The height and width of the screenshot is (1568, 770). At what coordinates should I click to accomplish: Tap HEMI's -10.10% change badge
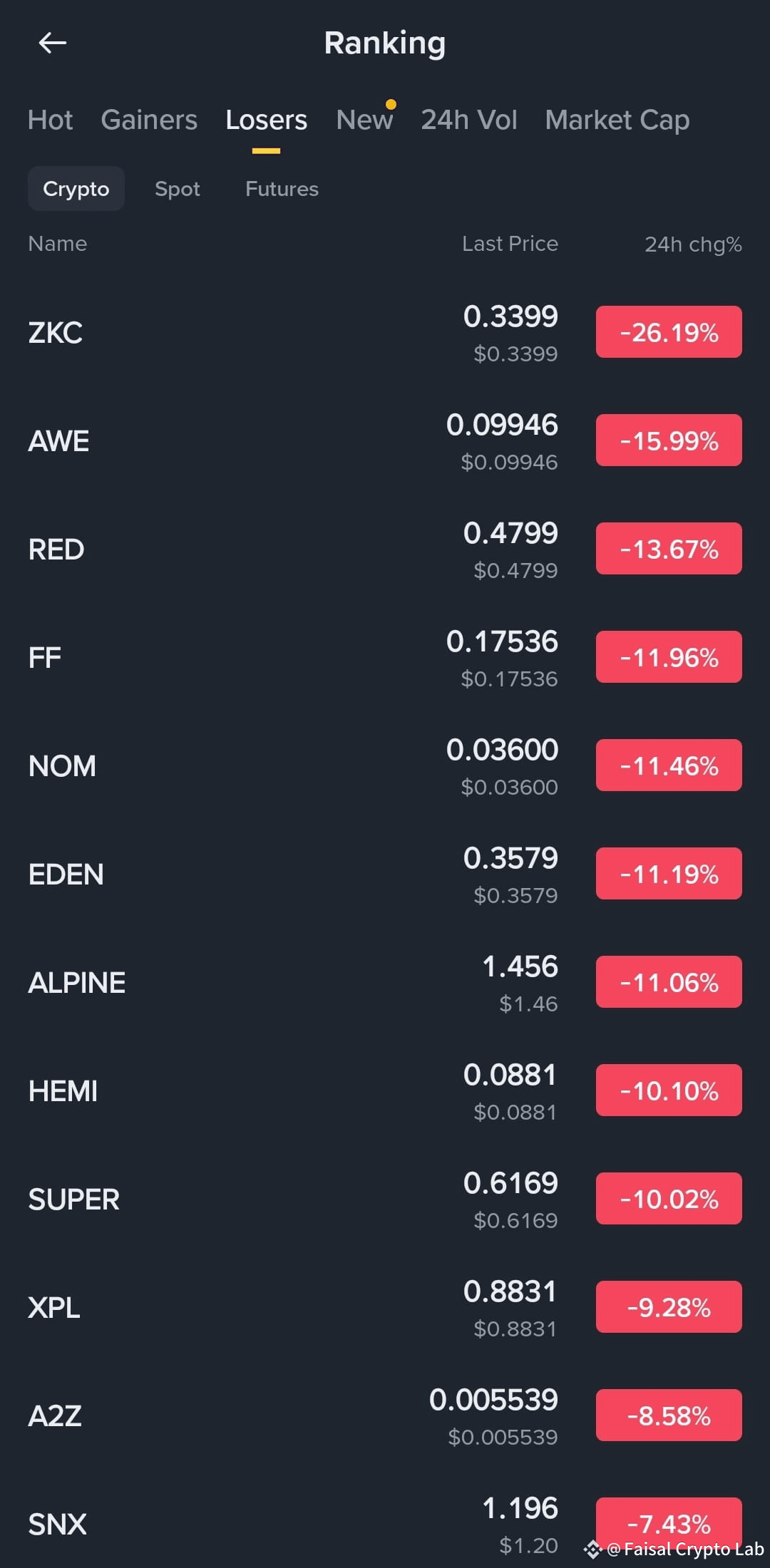(669, 1090)
